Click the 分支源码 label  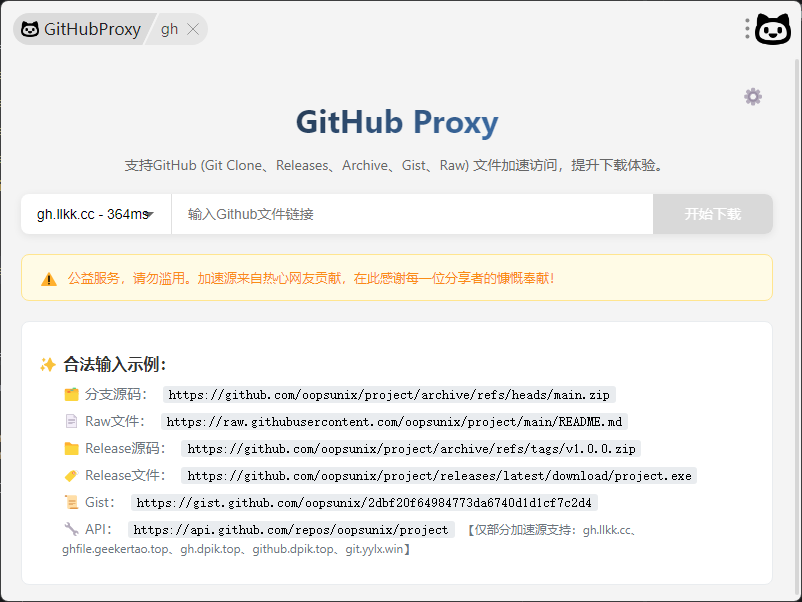pos(116,394)
